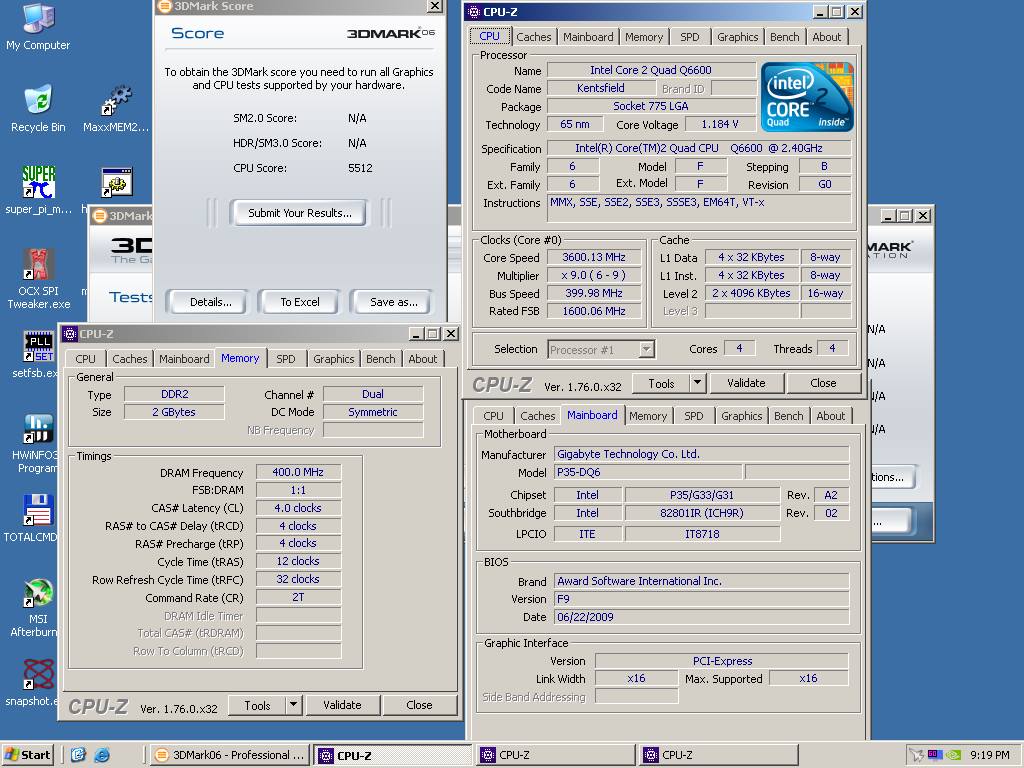Open Graphics tab in Memory CPU-Z window
Viewport: 1024px width, 768px height.
(x=333, y=359)
